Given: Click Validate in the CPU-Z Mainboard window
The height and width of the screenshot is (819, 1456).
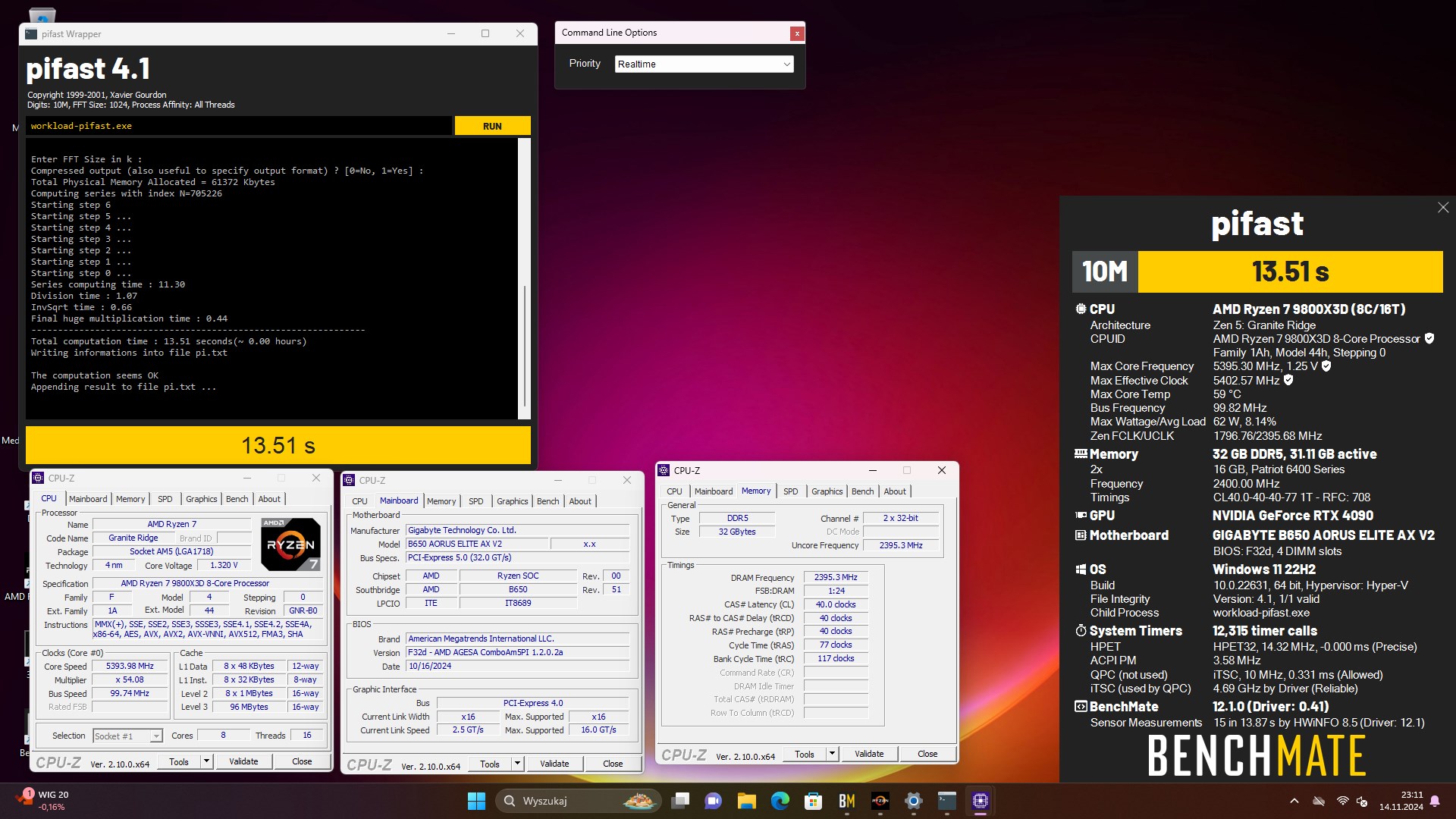Looking at the screenshot, I should (x=554, y=764).
